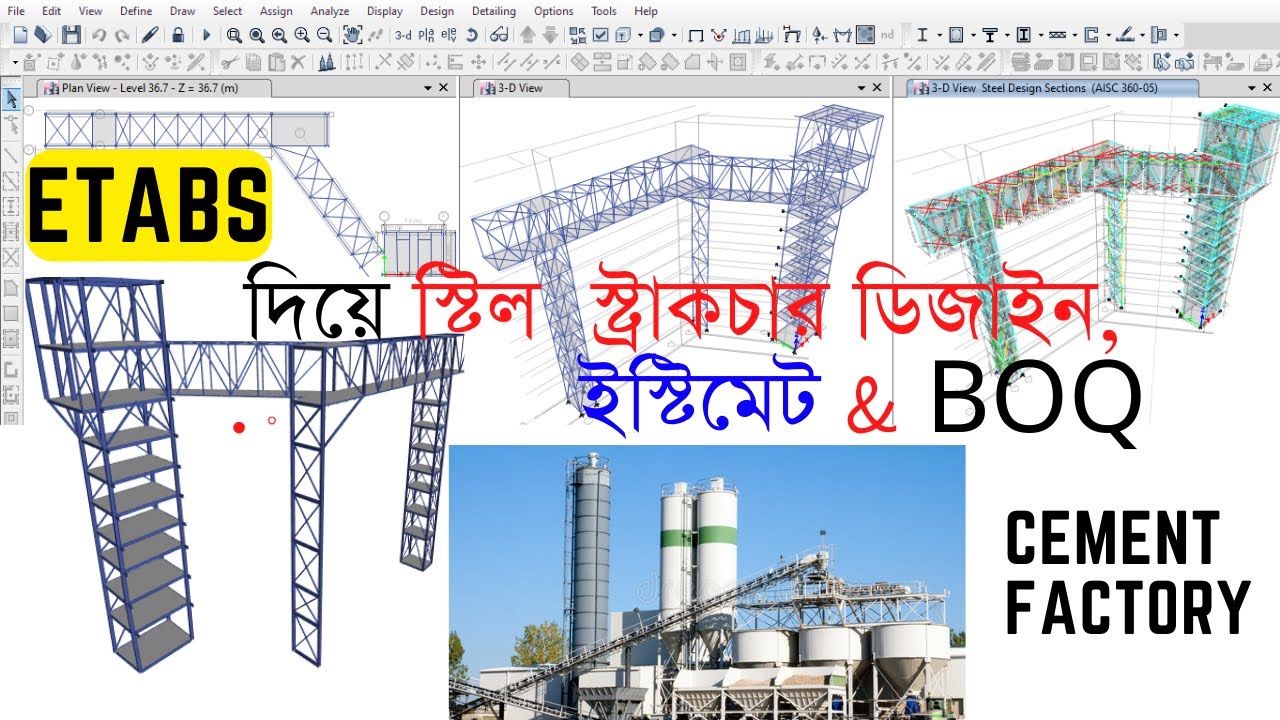Close the middle 3-D View window
This screenshot has width=1280, height=720.
click(878, 88)
